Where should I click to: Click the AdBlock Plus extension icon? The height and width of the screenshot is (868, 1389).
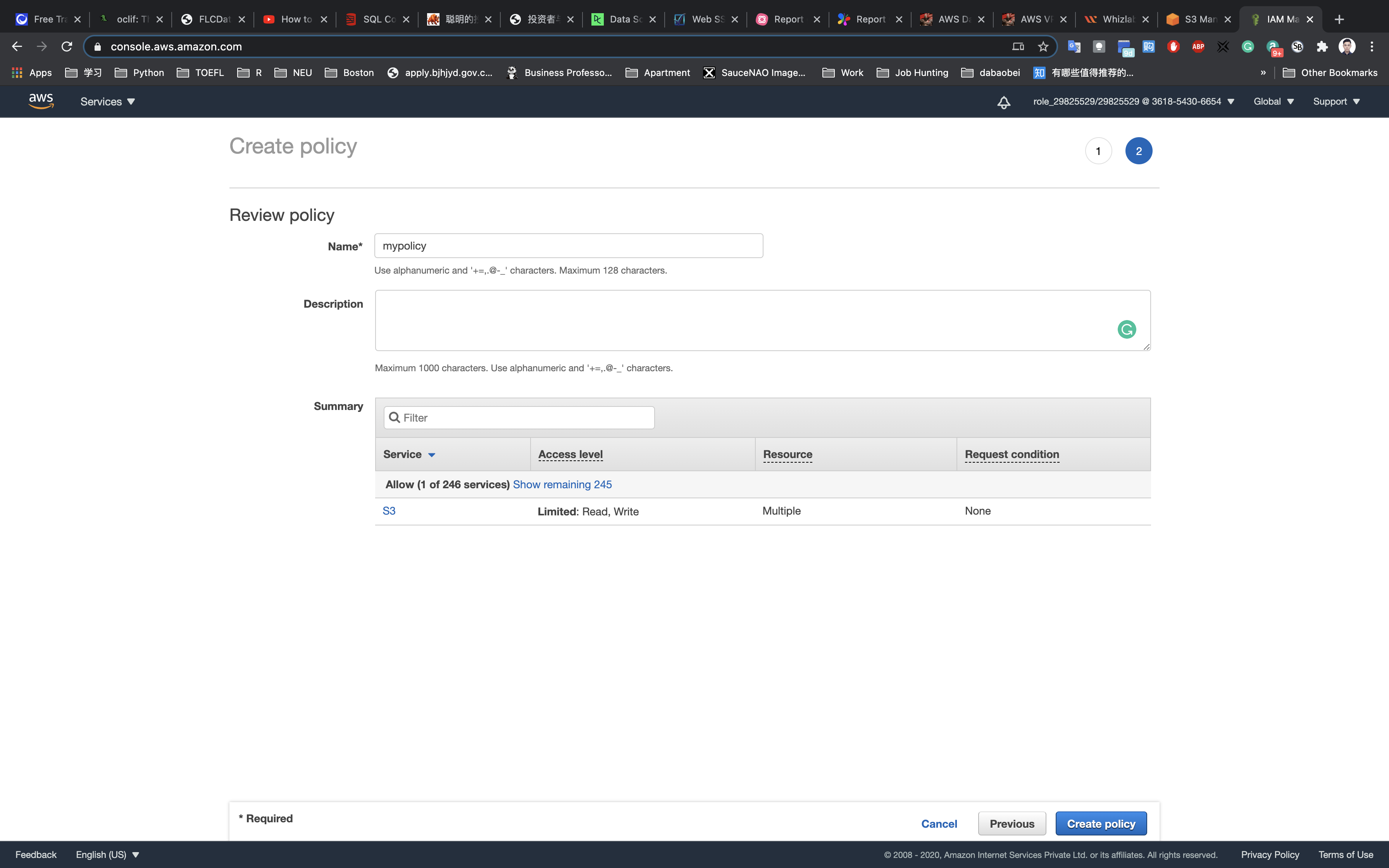1198,46
